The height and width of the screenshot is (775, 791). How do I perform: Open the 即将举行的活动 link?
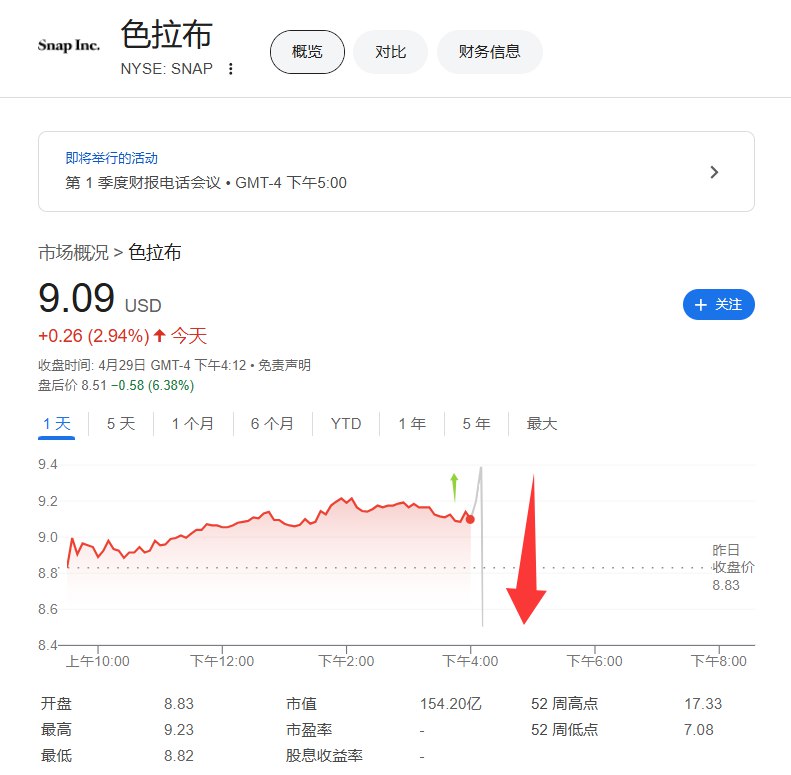click(x=111, y=158)
